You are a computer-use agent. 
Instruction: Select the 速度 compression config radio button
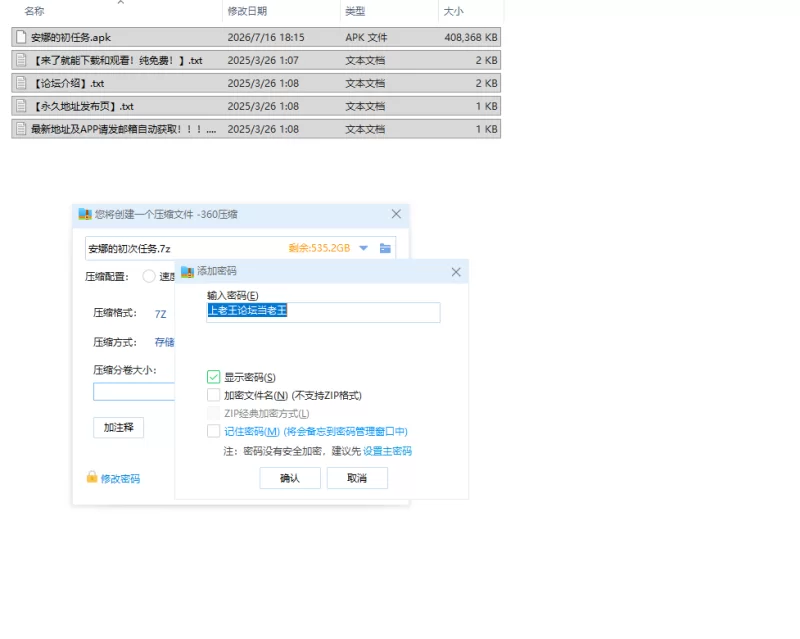[x=149, y=277]
